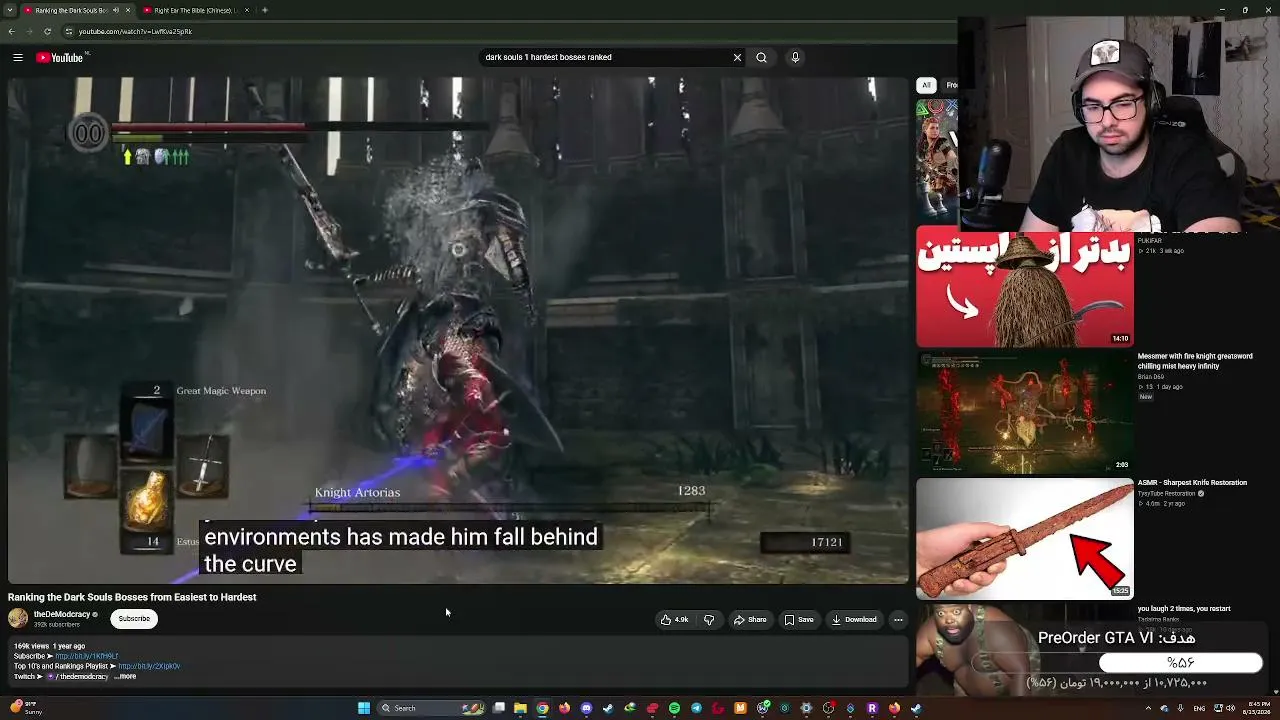Open theDeModcracy channel avatar

pos(18,618)
